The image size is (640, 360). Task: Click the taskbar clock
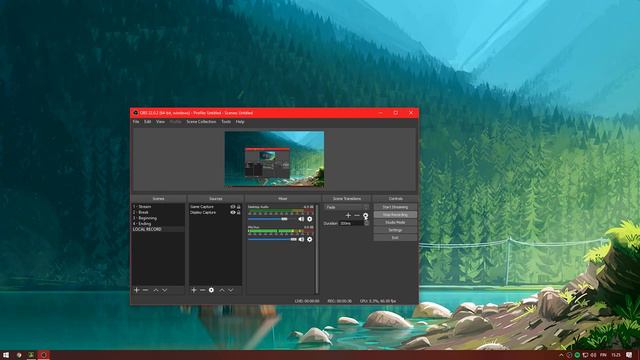616,356
